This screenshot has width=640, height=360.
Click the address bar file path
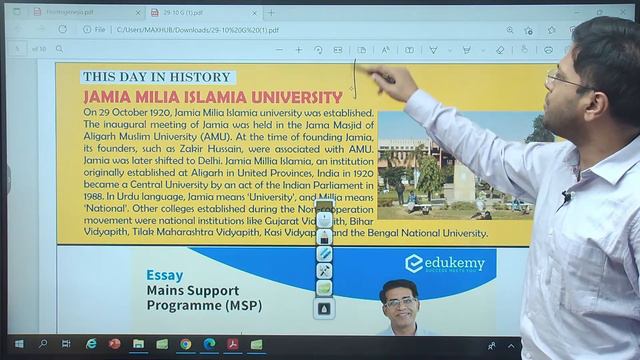[x=198, y=30]
